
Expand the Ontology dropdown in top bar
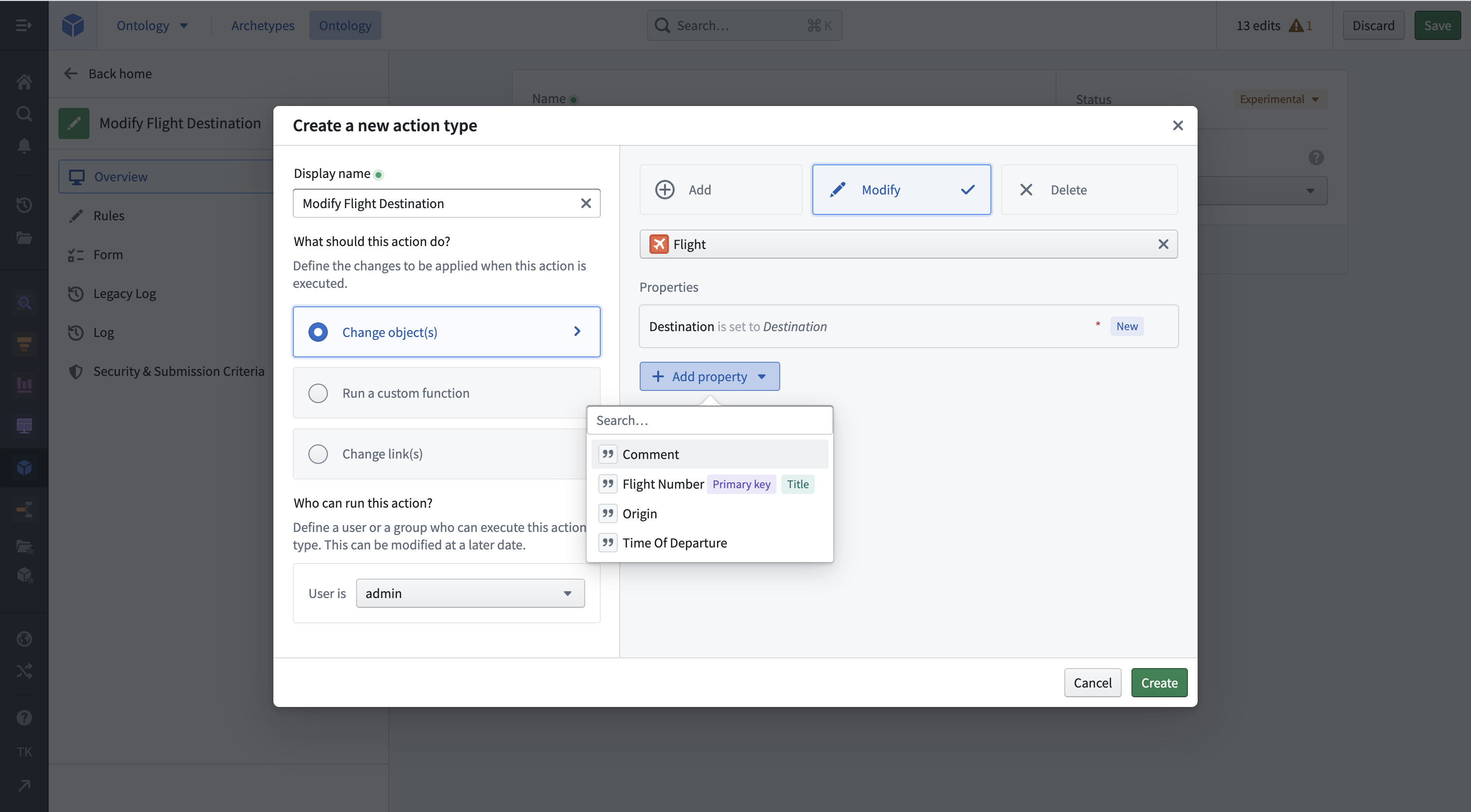pyautogui.click(x=152, y=25)
